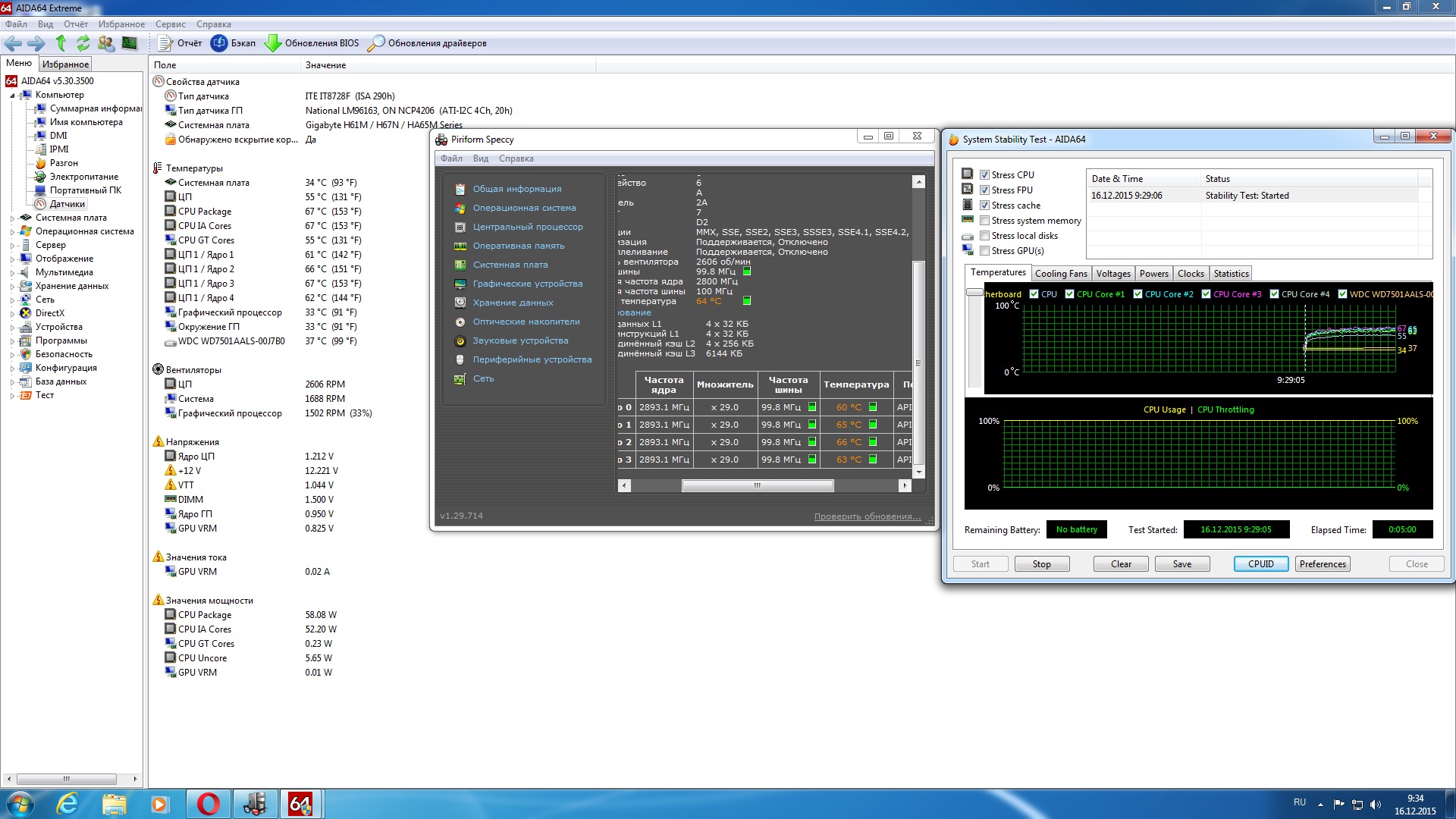Screen dimensions: 1456x819
Task: Select Центральный процессор in Speccy sidebar
Action: tap(528, 227)
